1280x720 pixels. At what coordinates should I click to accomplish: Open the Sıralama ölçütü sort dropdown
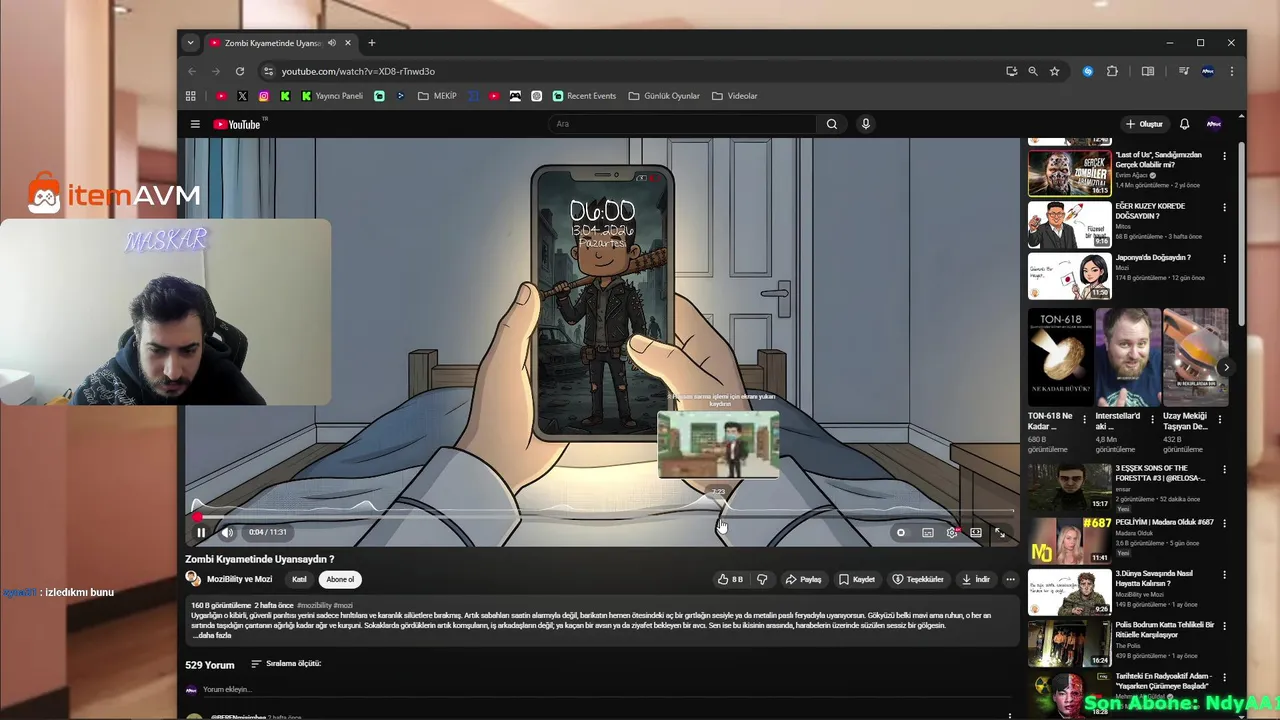coord(286,663)
